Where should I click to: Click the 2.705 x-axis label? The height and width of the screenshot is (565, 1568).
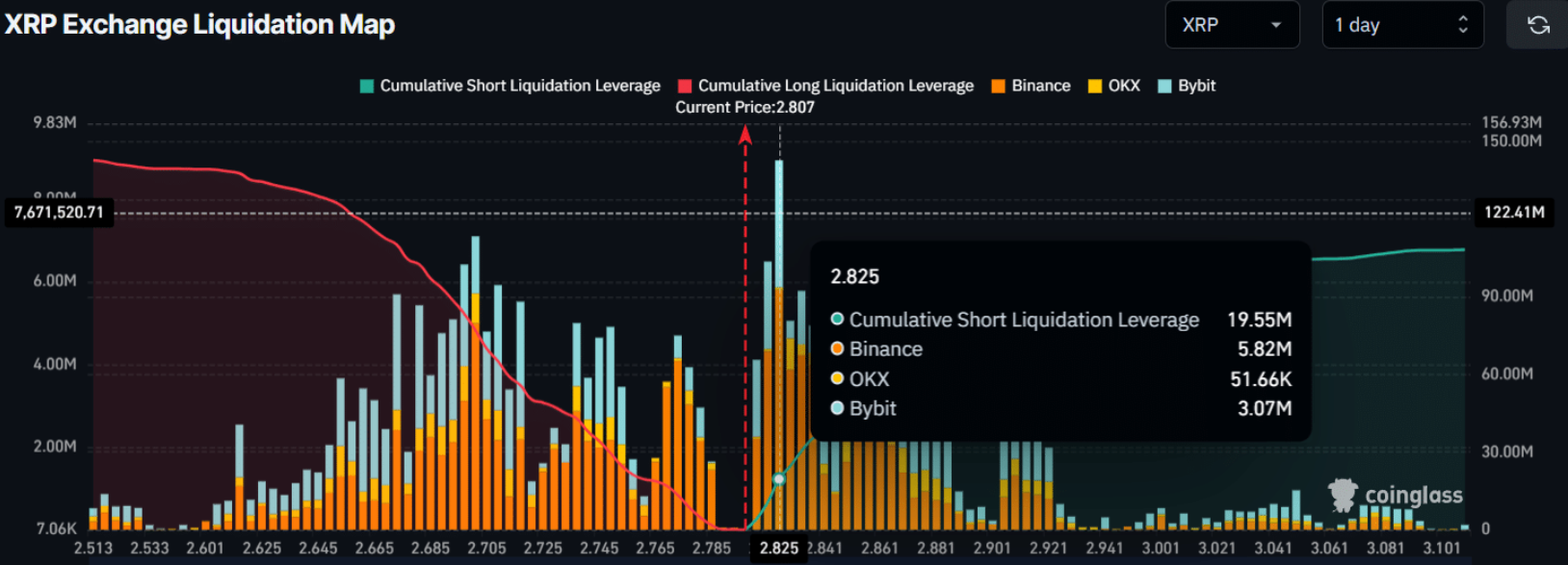486,548
